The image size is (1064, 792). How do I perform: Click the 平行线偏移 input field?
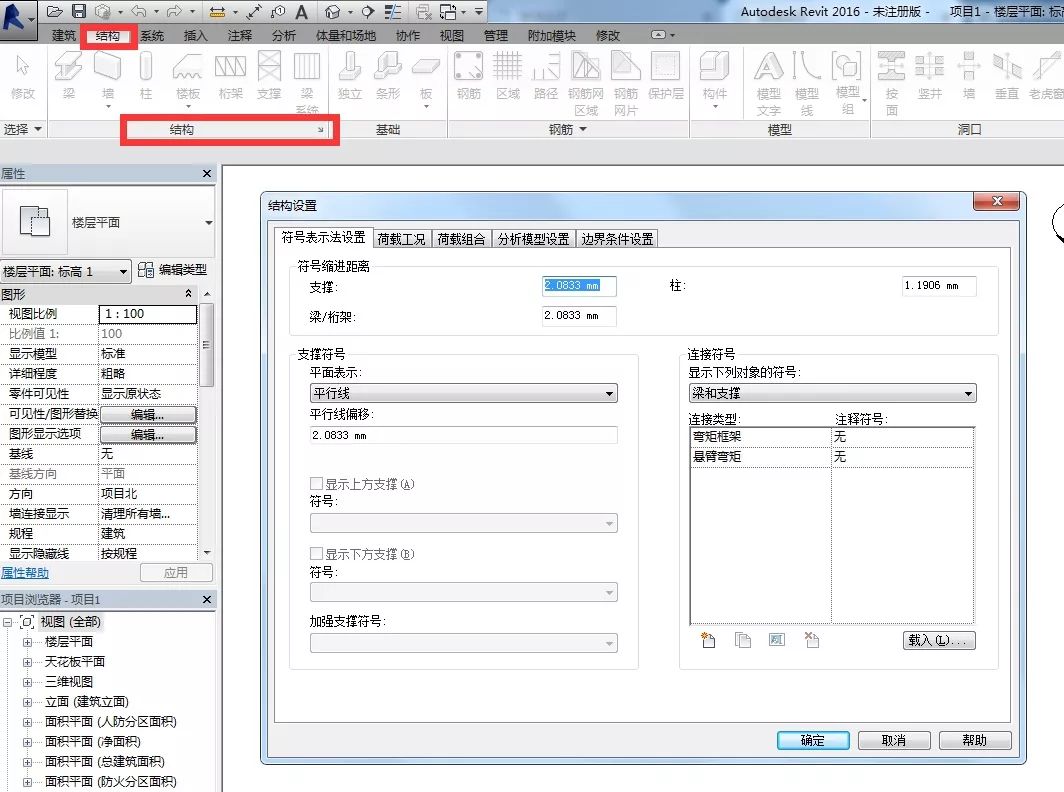[463, 435]
